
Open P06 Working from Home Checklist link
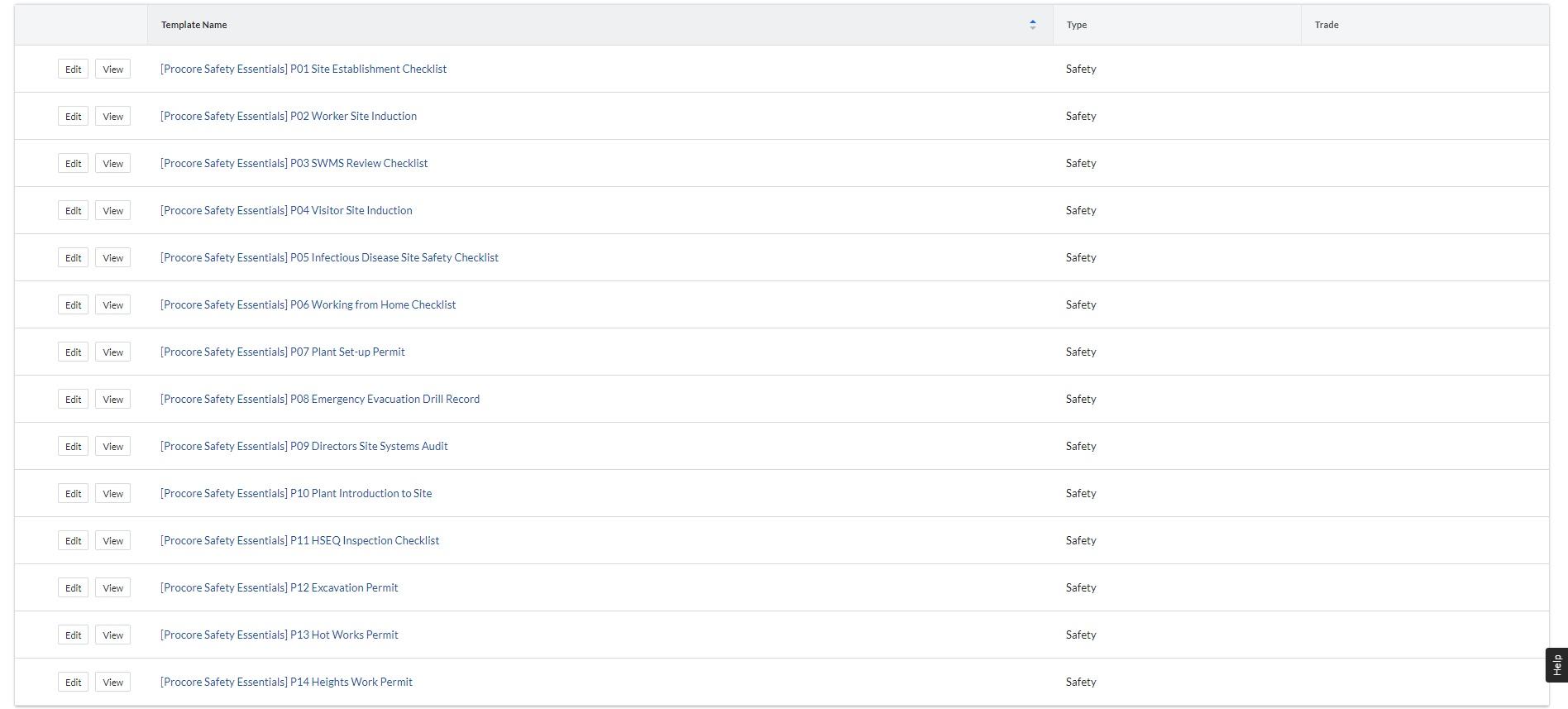coord(308,304)
